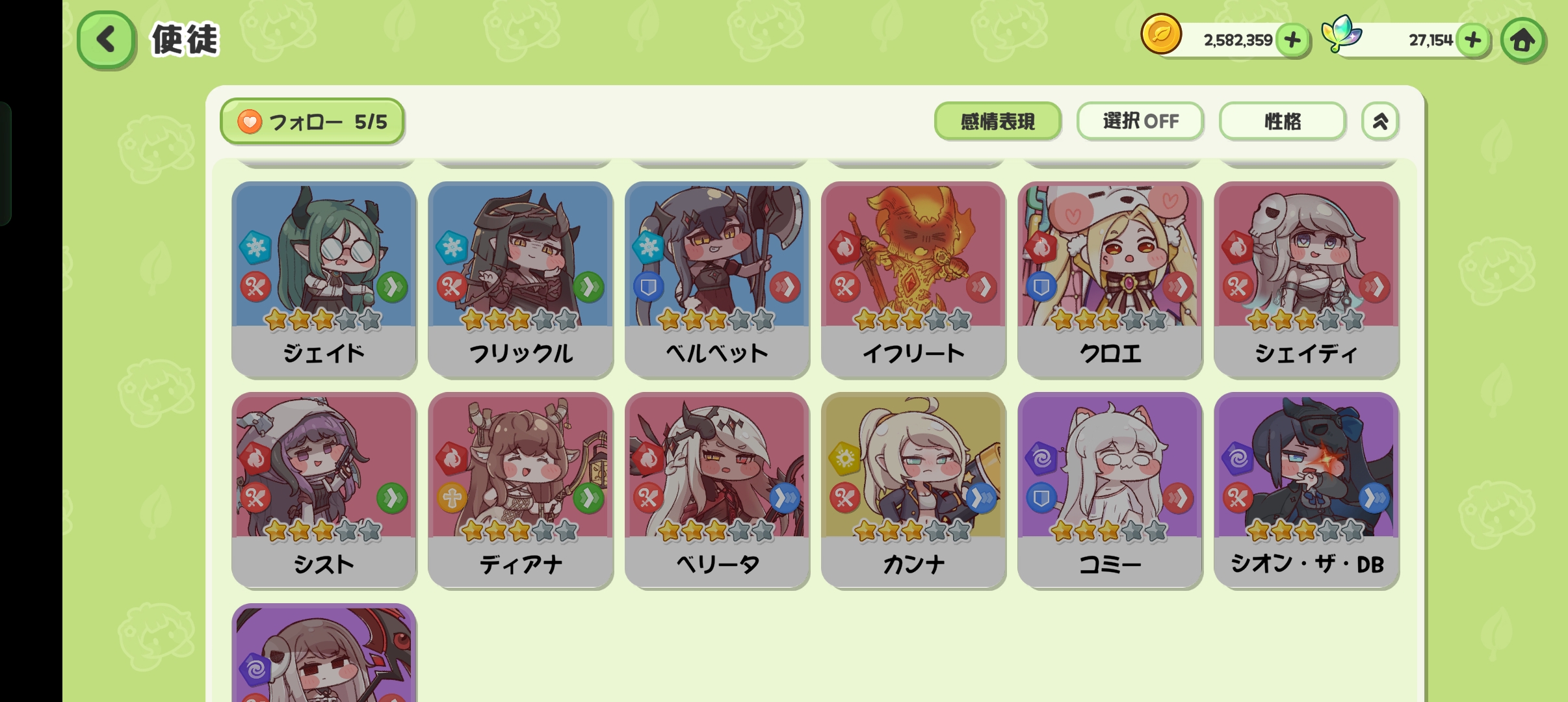
Task: Select the ディアナ character card
Action: click(520, 491)
